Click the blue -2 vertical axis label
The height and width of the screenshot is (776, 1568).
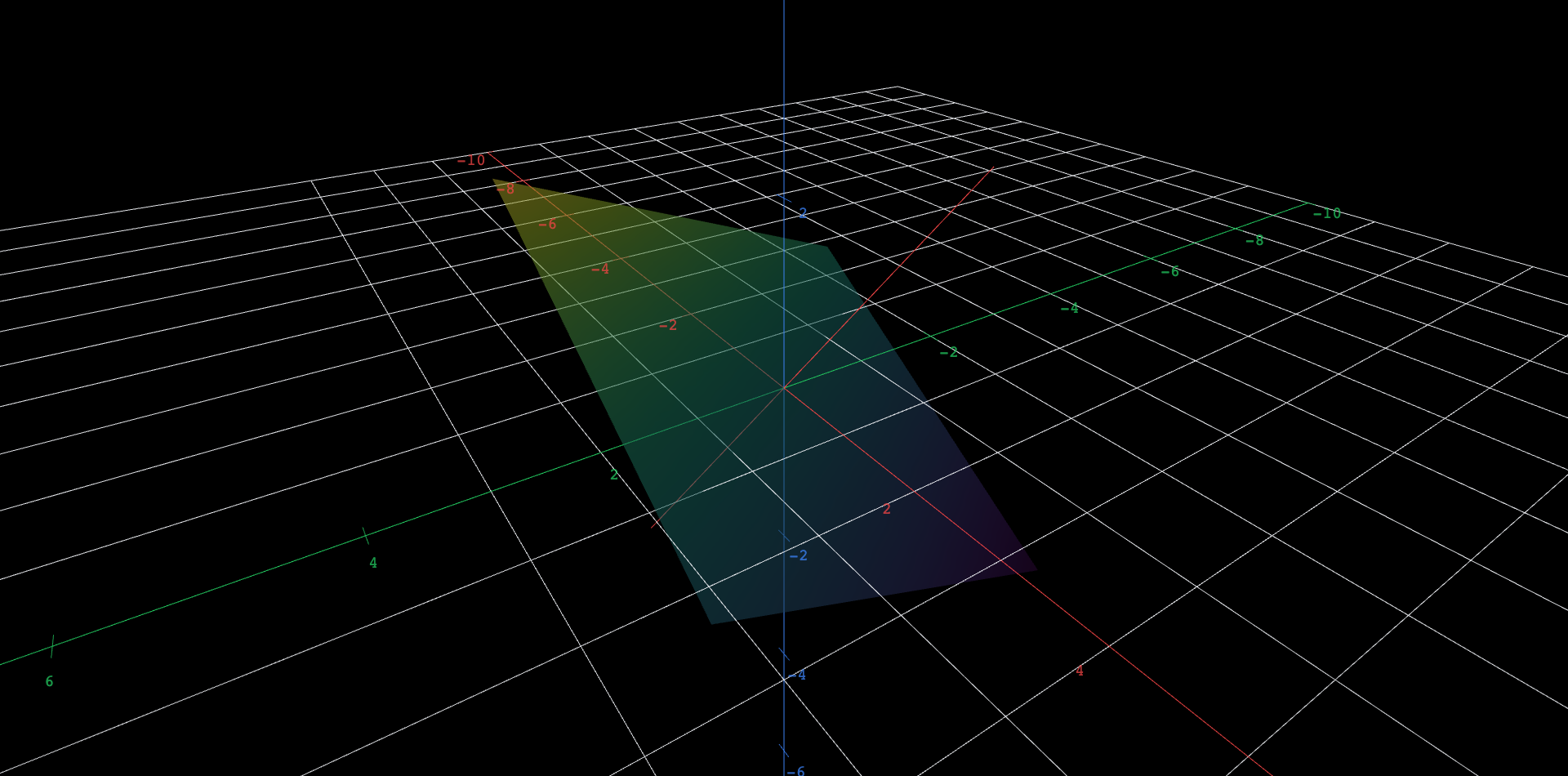[798, 555]
